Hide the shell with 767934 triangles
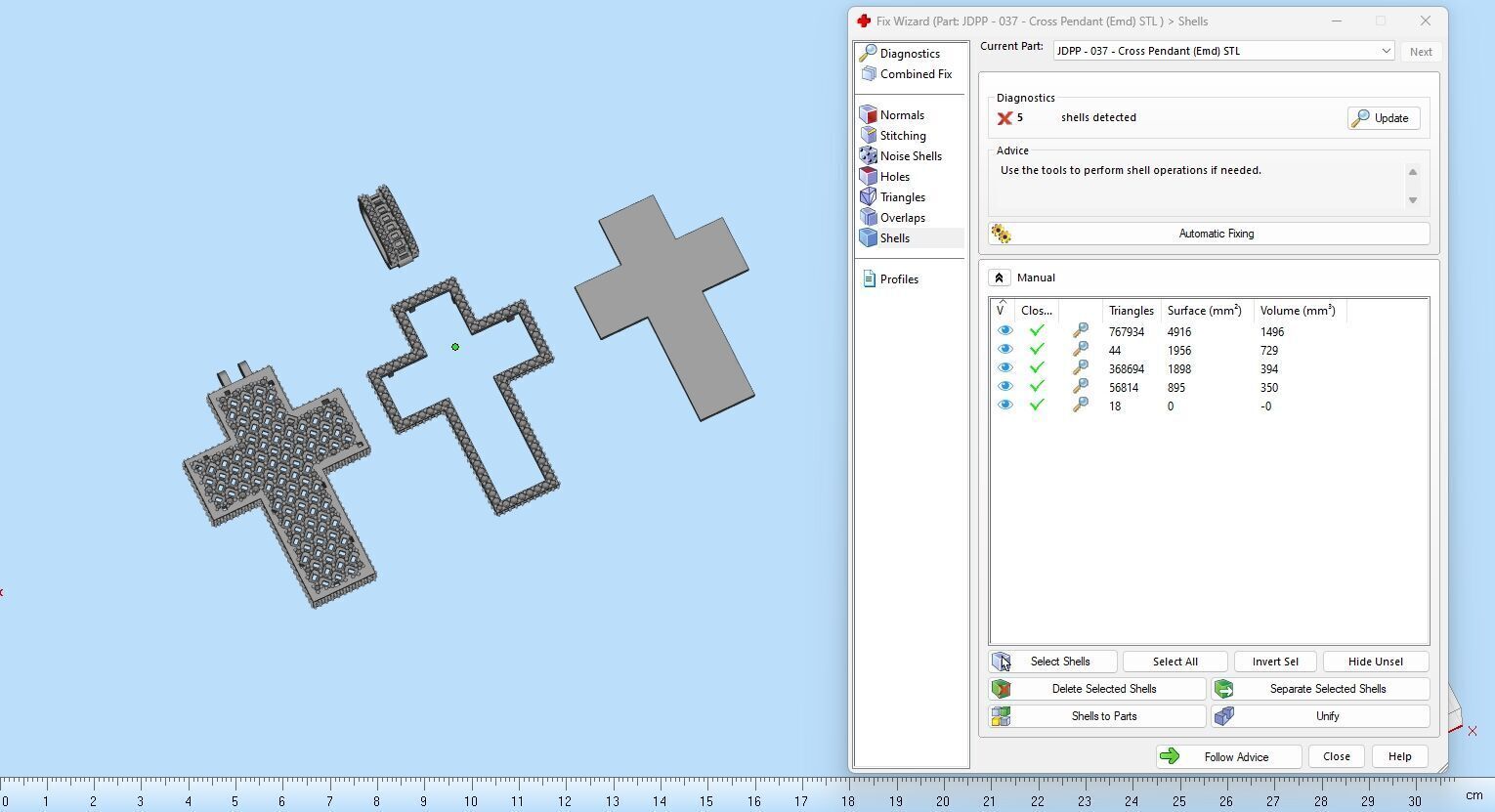This screenshot has width=1495, height=812. pos(1004,331)
